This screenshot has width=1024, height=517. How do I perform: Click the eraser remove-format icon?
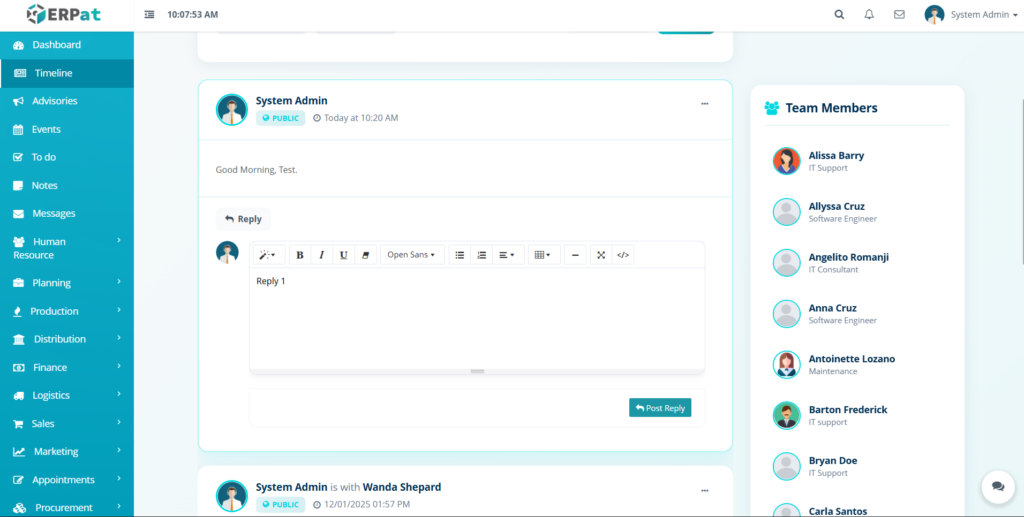coord(365,255)
